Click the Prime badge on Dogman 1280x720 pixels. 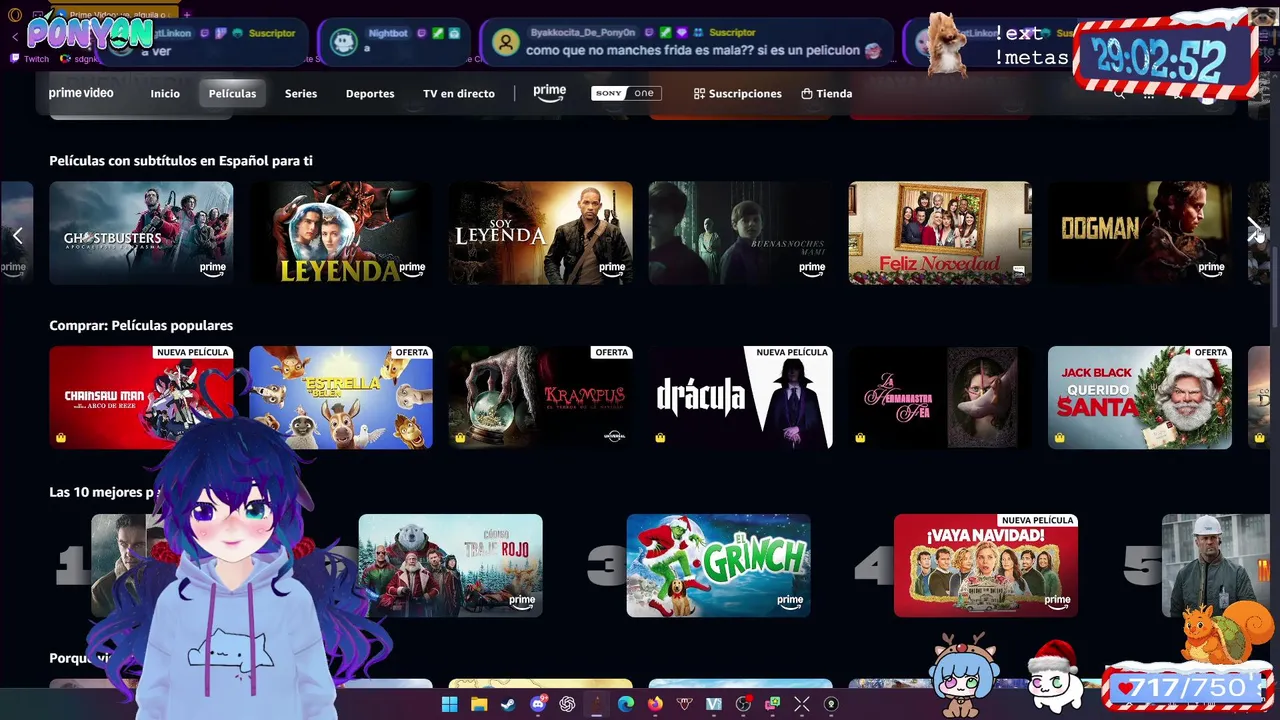[1211, 268]
